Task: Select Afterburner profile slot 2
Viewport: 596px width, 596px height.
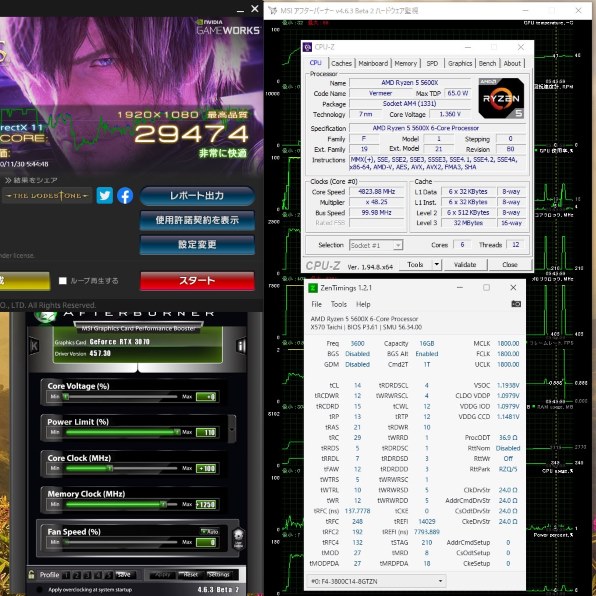Action: pyautogui.click(x=76, y=575)
